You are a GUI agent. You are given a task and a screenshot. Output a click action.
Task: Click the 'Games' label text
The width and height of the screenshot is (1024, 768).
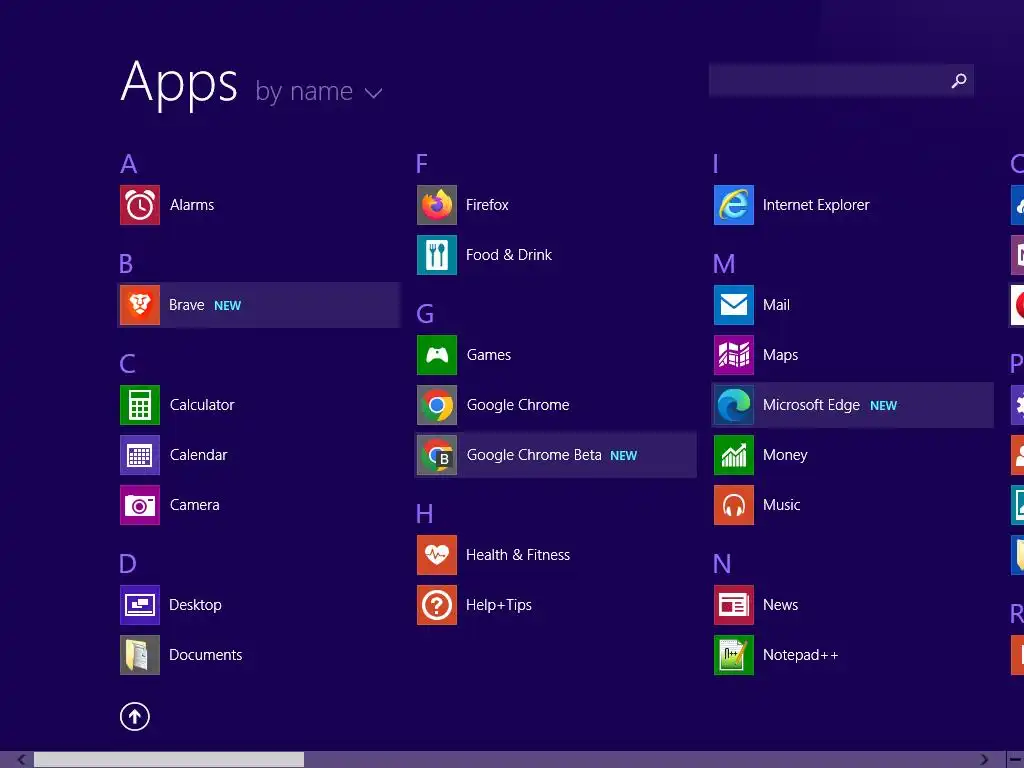pos(488,355)
